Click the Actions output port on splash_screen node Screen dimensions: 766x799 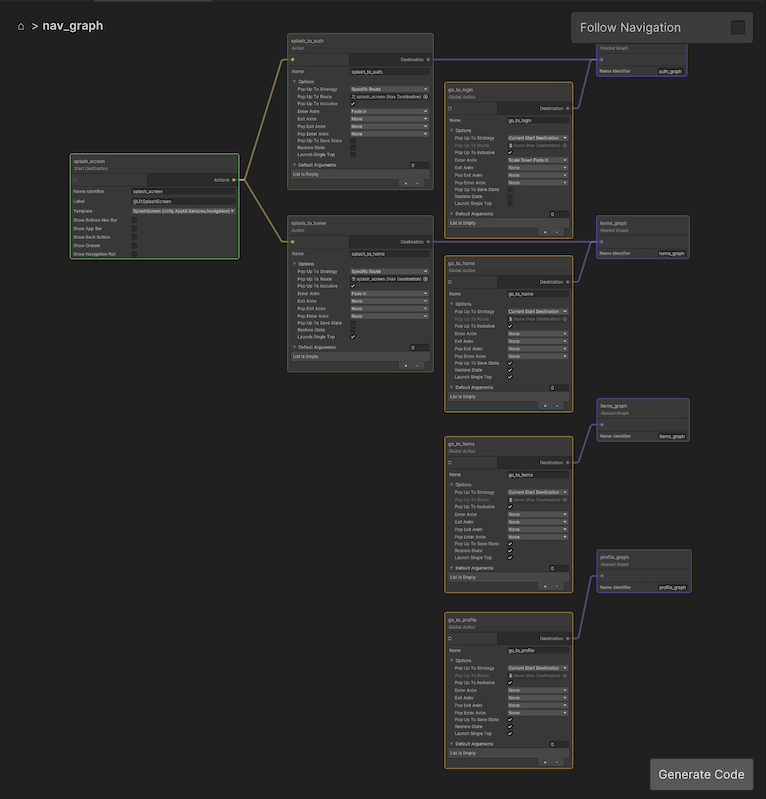[234, 180]
